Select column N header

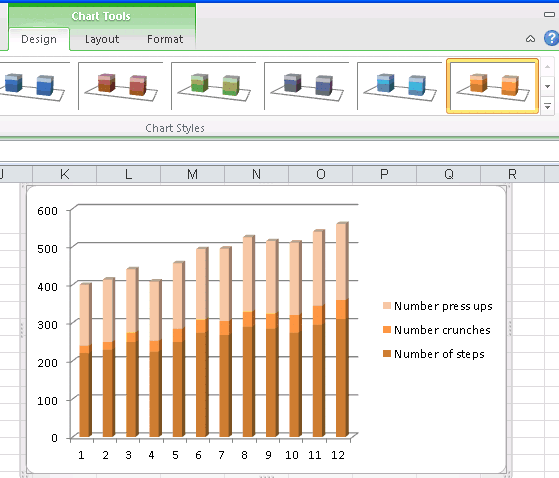click(256, 174)
